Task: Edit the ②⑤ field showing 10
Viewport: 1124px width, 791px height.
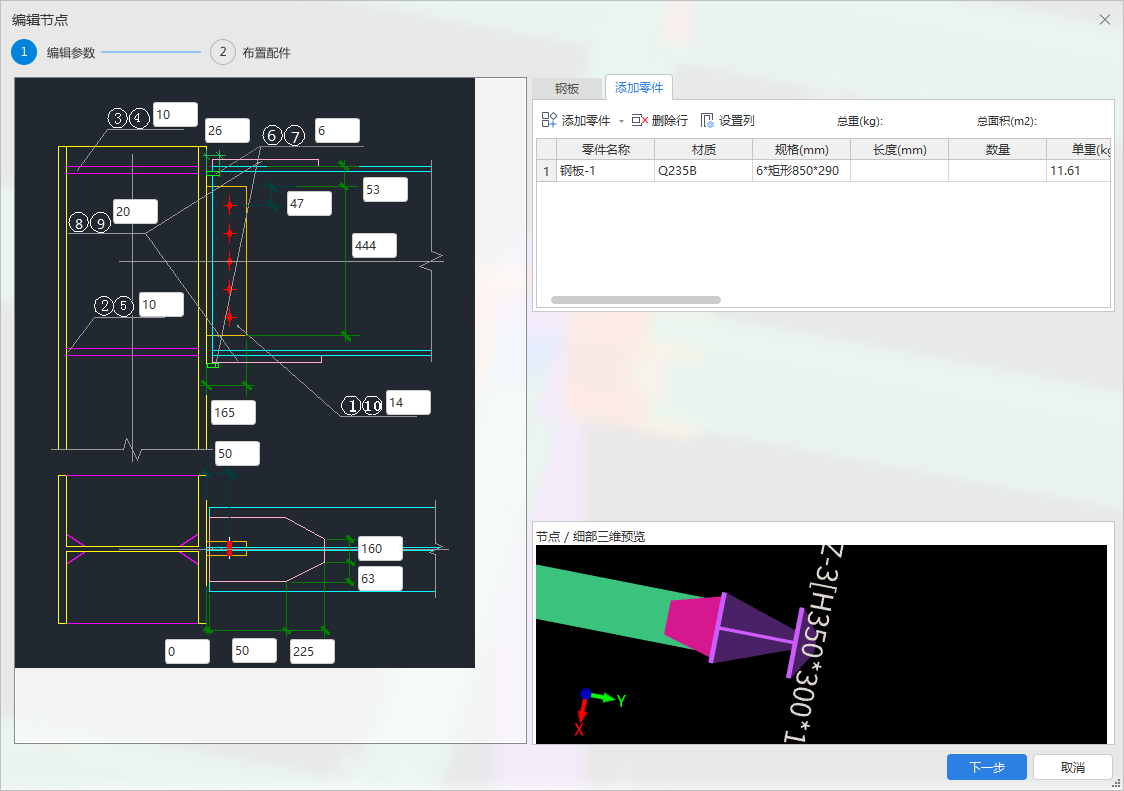Action: [x=161, y=305]
